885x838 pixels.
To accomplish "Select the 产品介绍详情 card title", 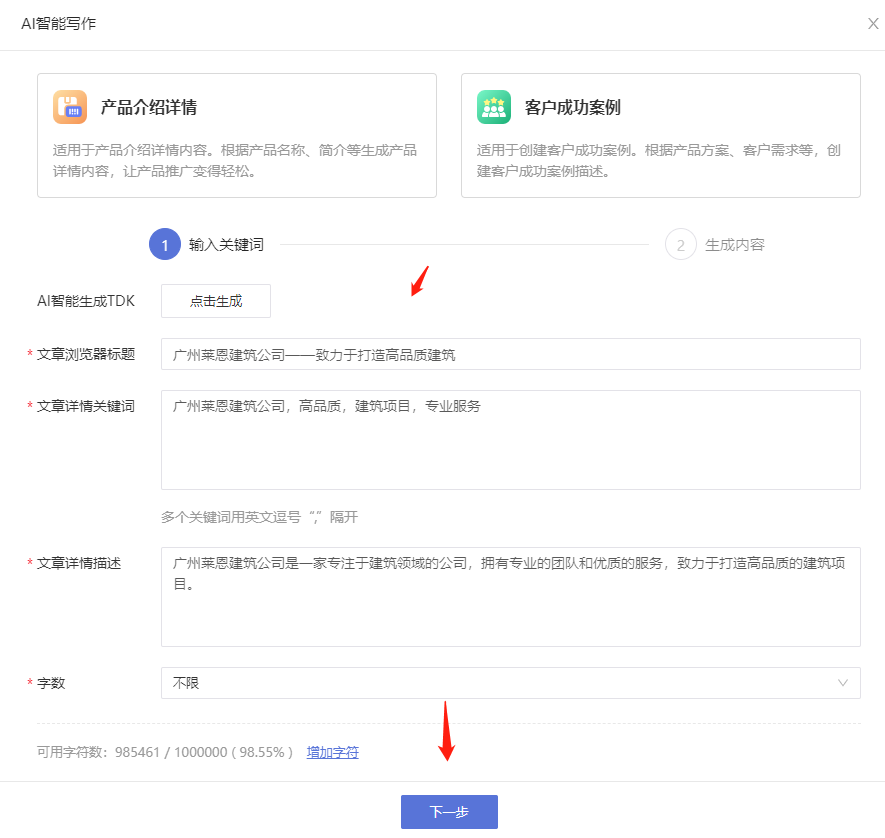I will (148, 107).
